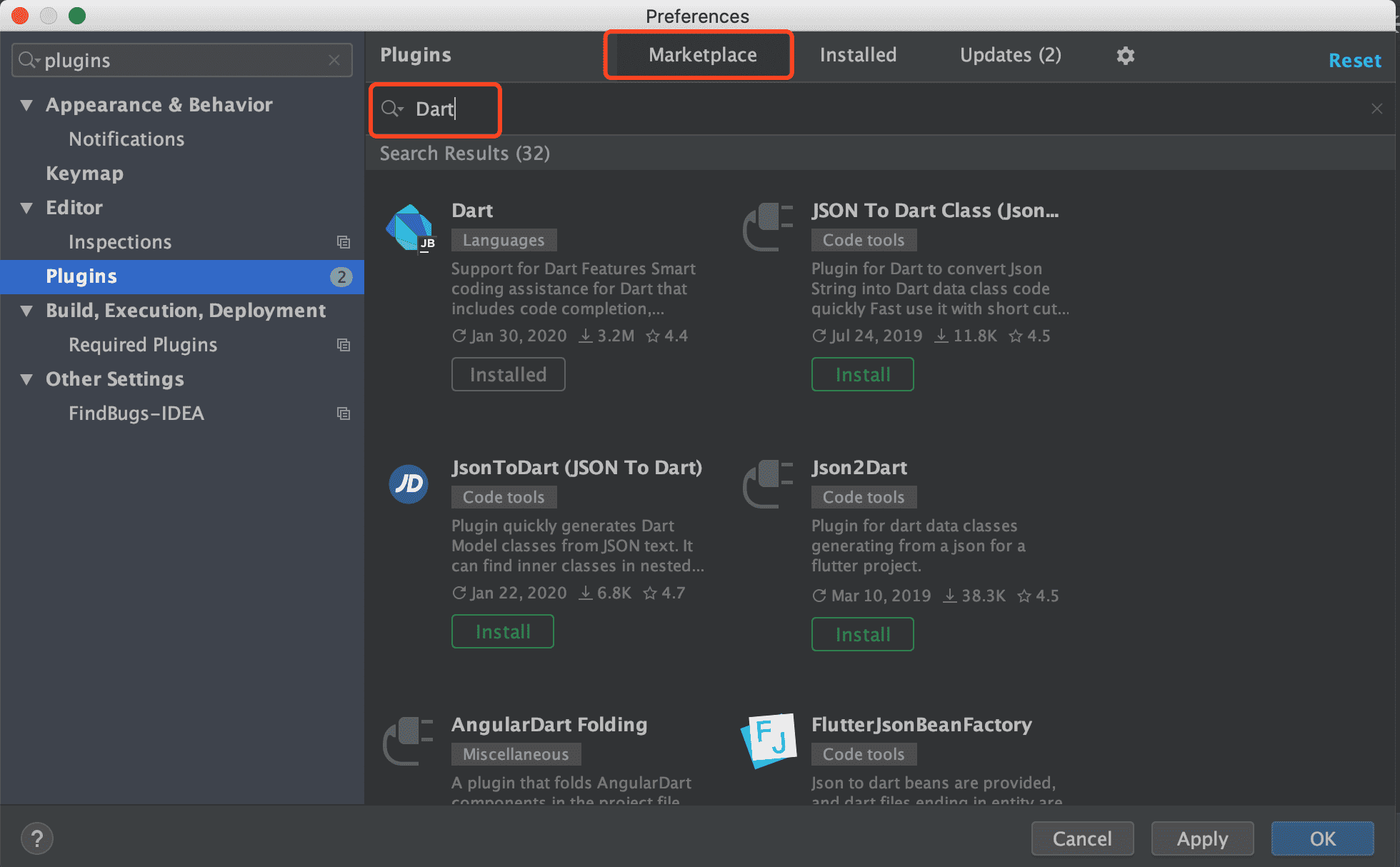Open the plugins settings gear menu
The width and height of the screenshot is (1400, 867).
click(x=1125, y=56)
